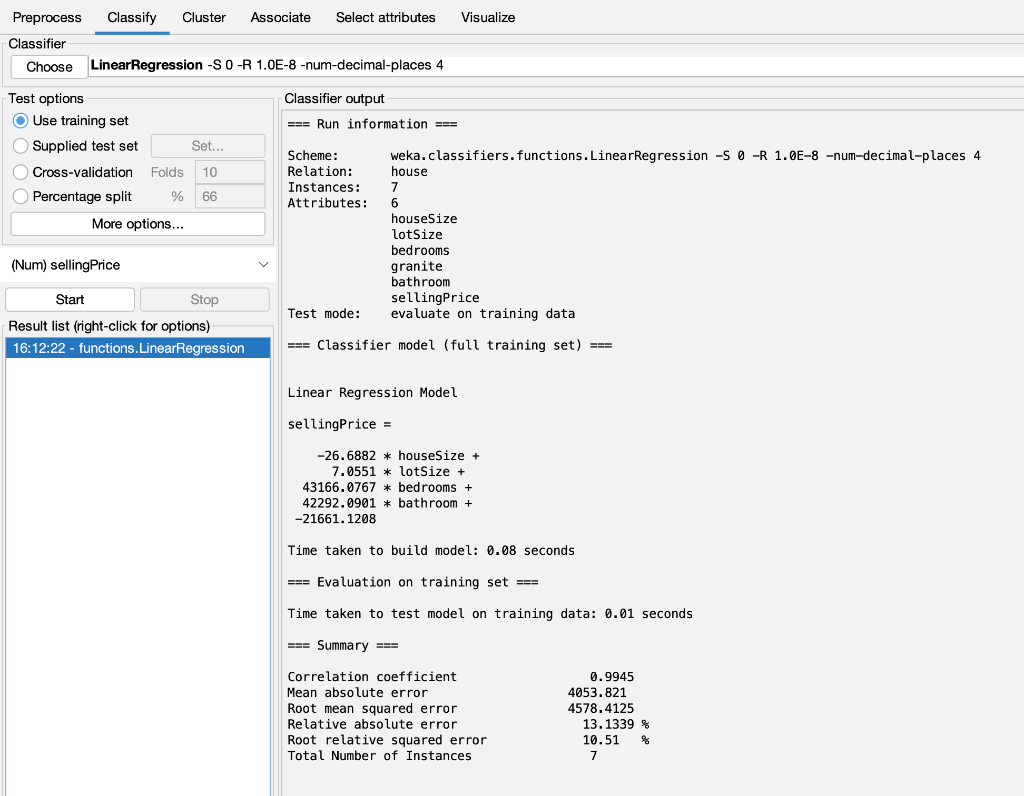This screenshot has height=796, width=1024.
Task: Click the Choose button to pick a classifier
Action: 49,66
